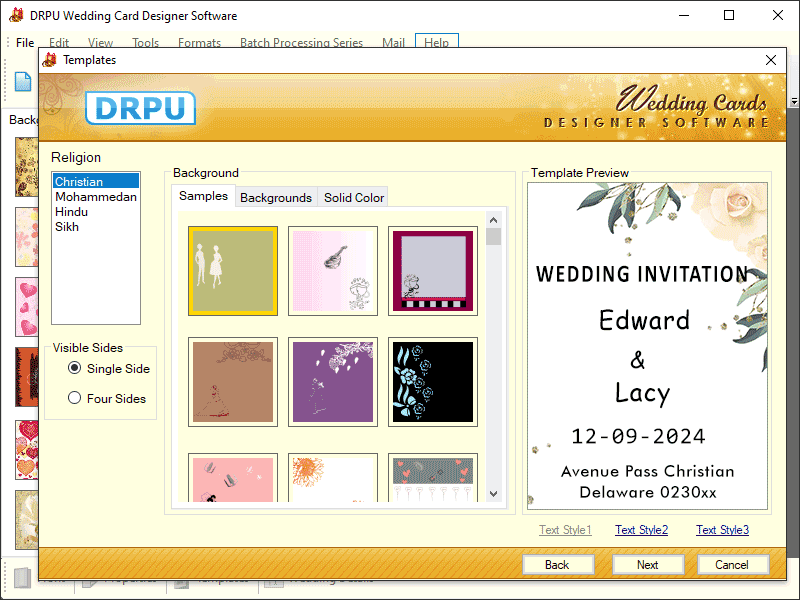
Task: Select Mohammedan in Religion list
Action: [x=95, y=196]
